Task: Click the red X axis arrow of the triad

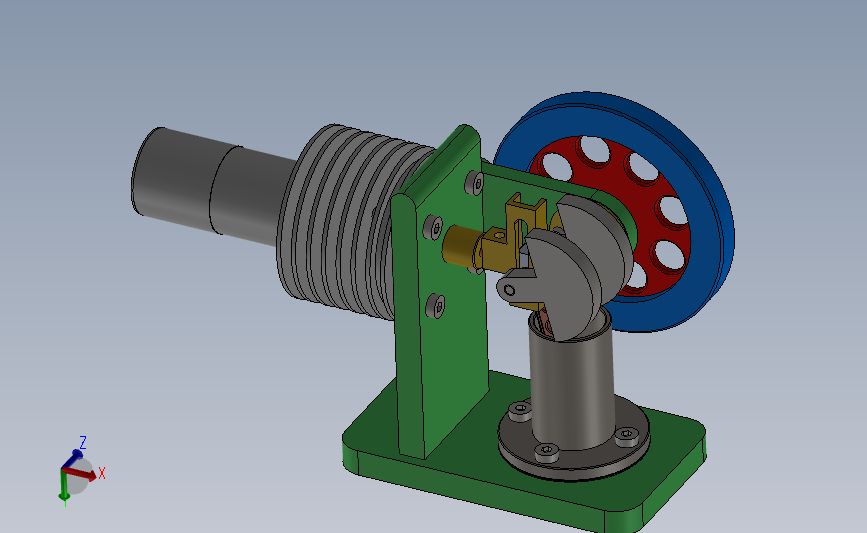Action: pos(79,474)
